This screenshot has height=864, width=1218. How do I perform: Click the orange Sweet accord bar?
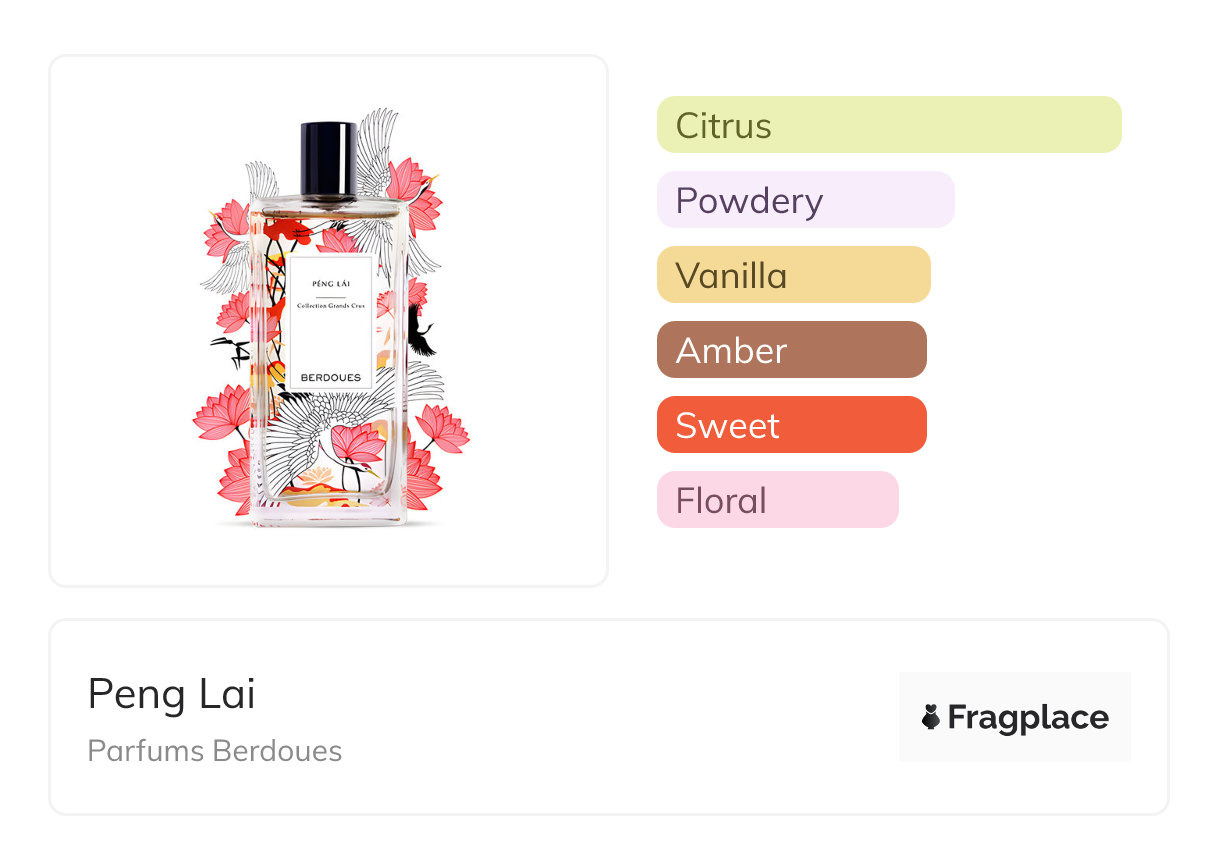point(791,425)
